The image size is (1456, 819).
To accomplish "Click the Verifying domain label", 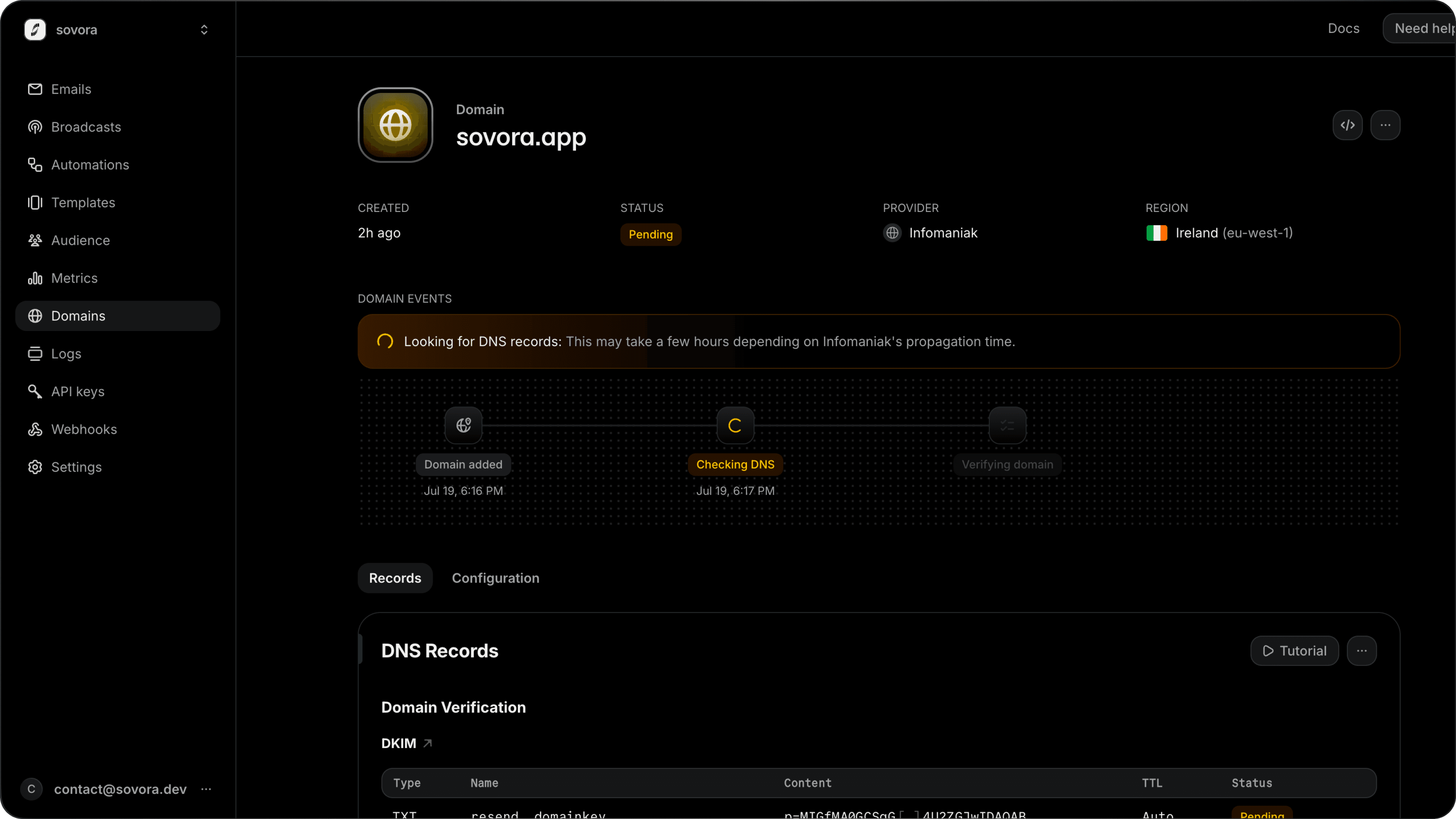I will [1007, 464].
